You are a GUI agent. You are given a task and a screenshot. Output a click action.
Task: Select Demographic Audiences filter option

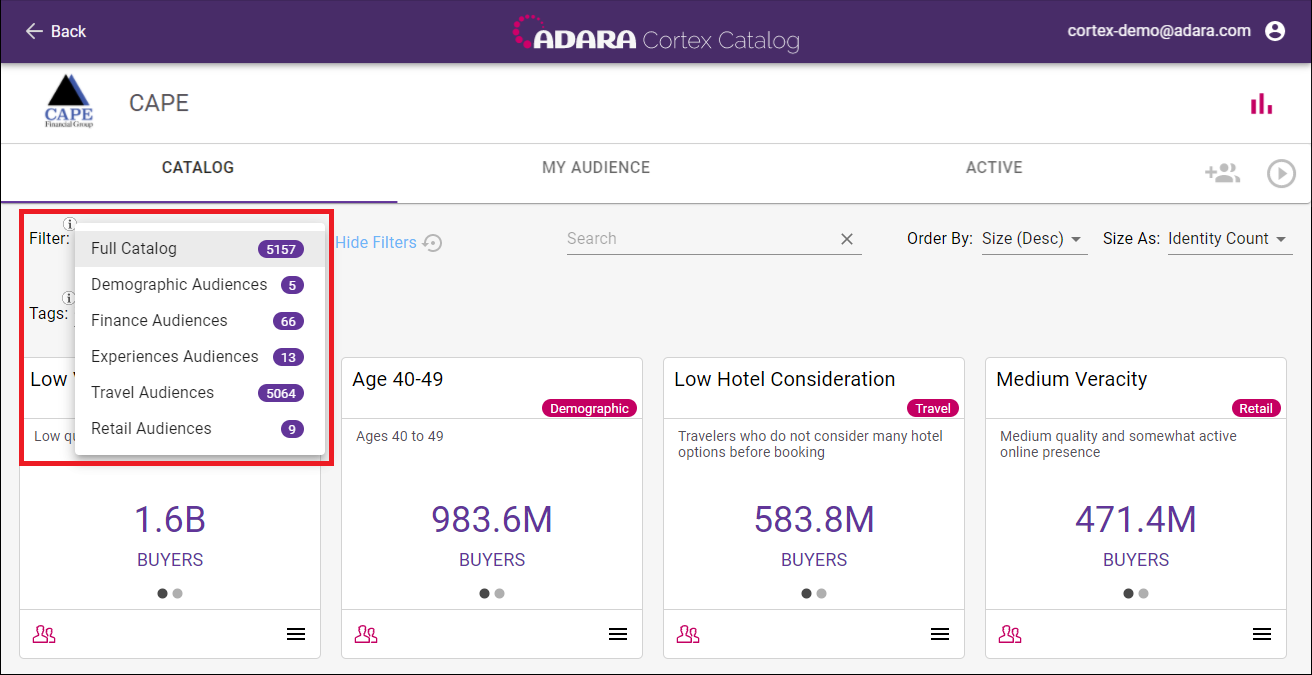click(200, 285)
